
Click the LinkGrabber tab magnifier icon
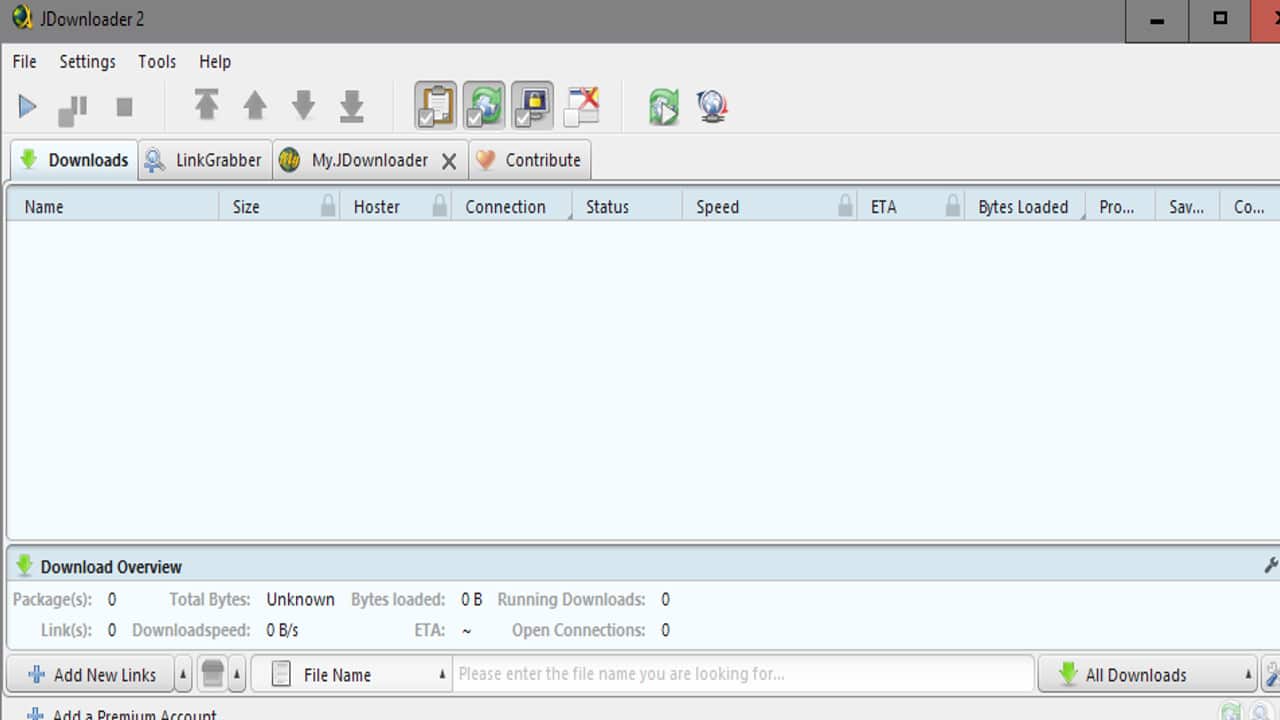coord(154,160)
